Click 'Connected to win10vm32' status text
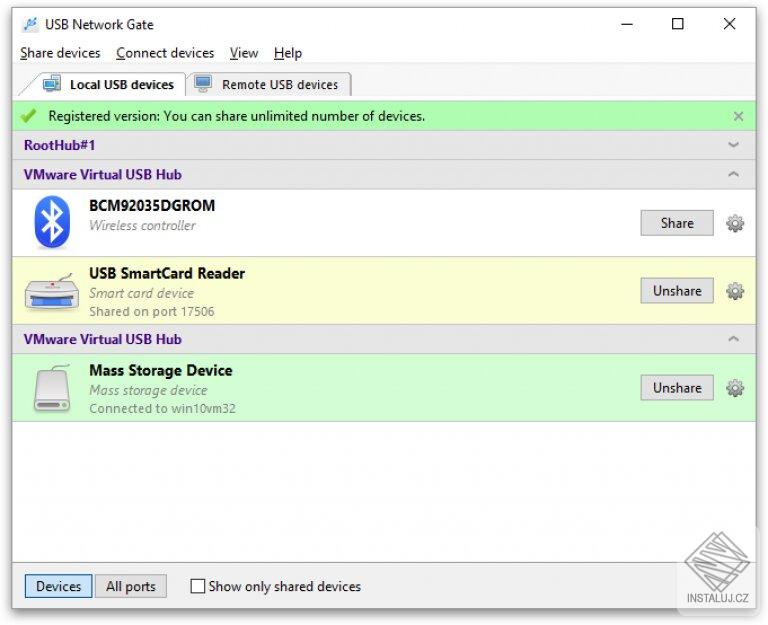Viewport: 768px width, 625px height. pyautogui.click(x=162, y=409)
